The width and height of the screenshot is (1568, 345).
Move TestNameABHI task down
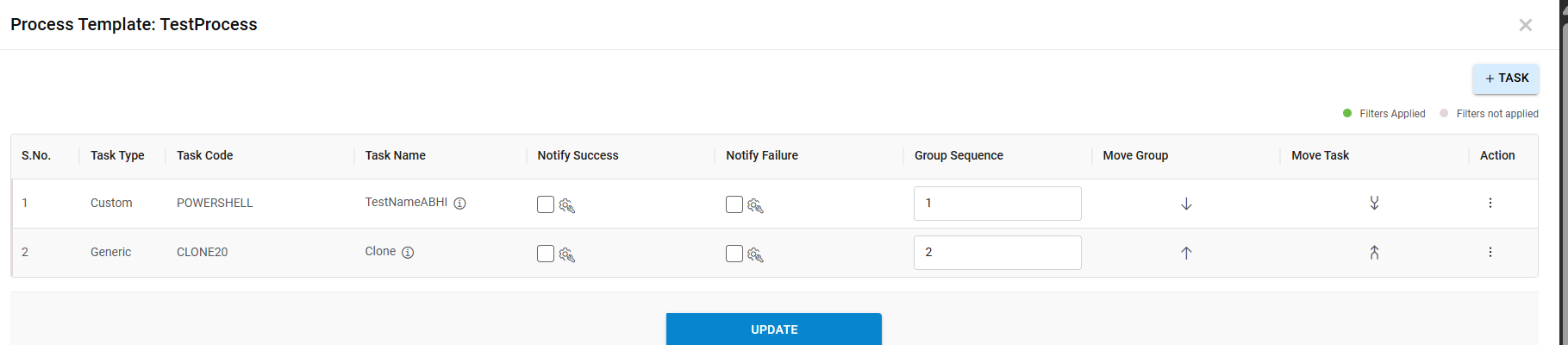tap(1374, 204)
